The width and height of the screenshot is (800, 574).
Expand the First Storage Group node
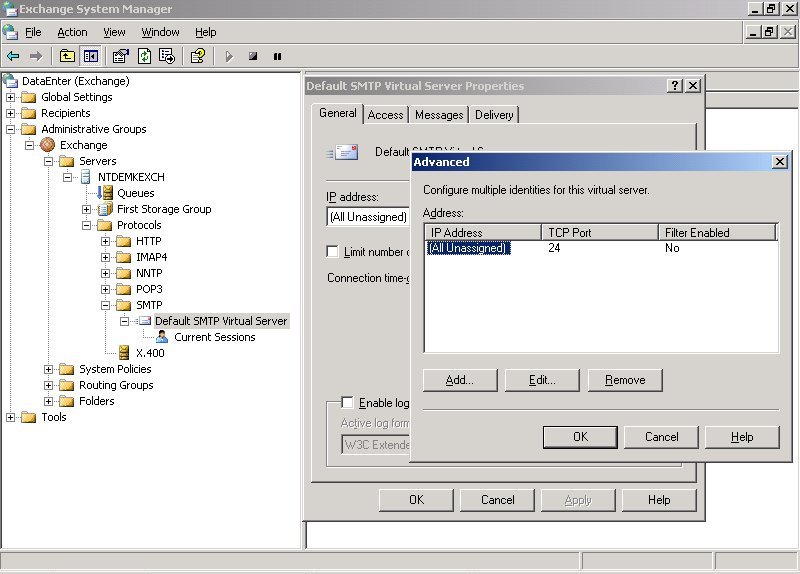click(87, 209)
